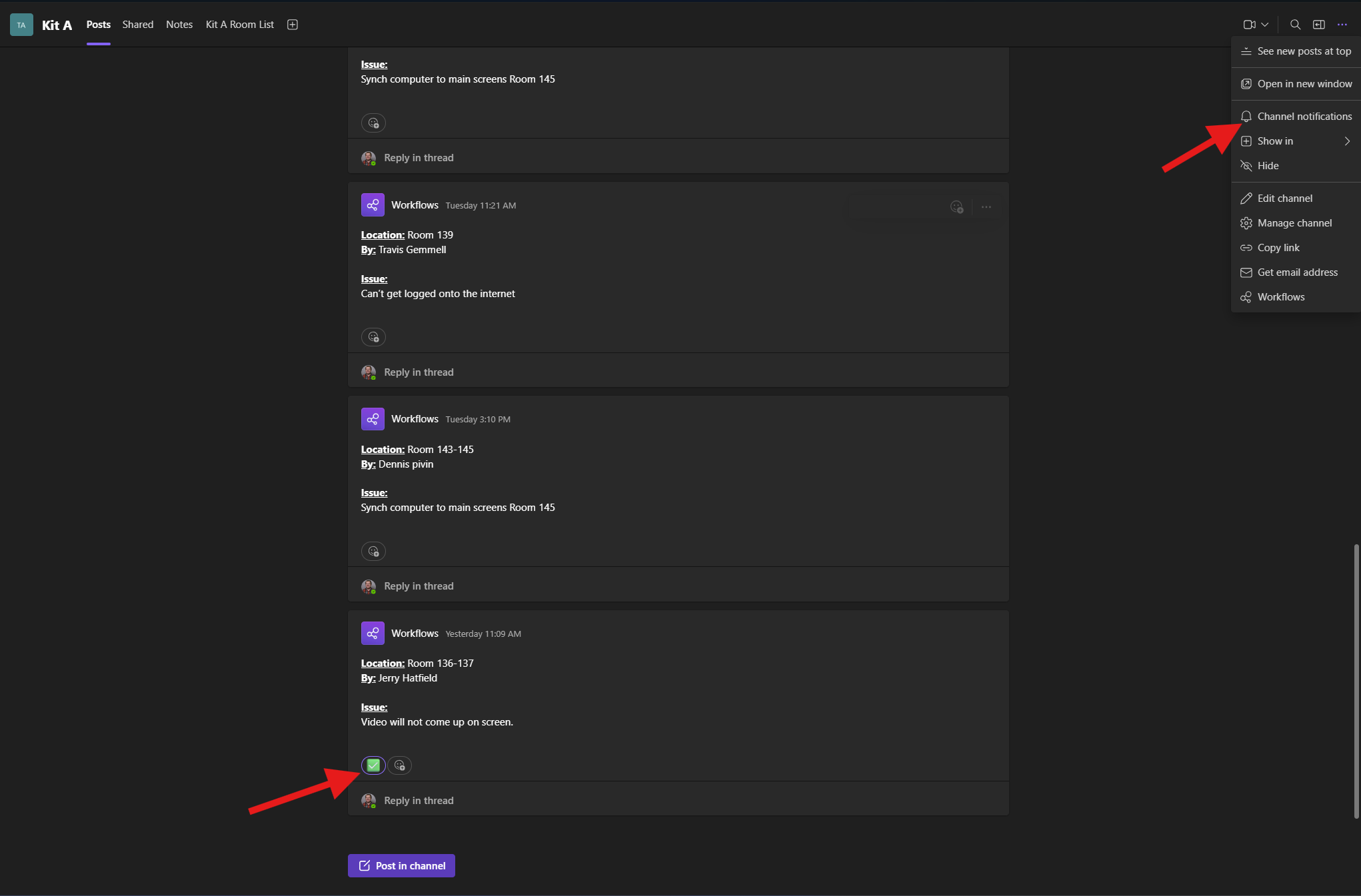1361x896 pixels.
Task: Click the three-dots more options icon
Action: tap(1342, 25)
